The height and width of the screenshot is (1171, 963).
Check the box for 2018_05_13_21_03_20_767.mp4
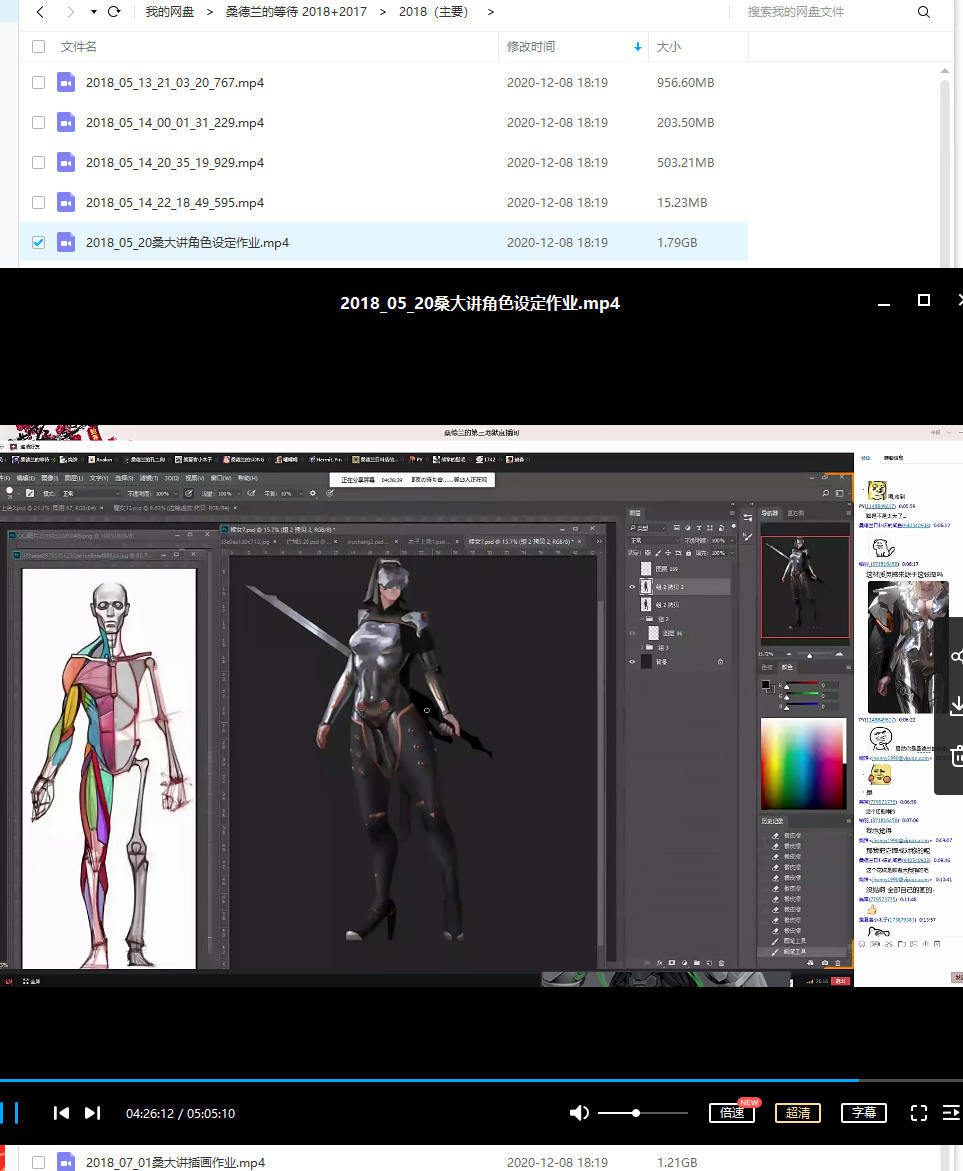click(x=38, y=83)
